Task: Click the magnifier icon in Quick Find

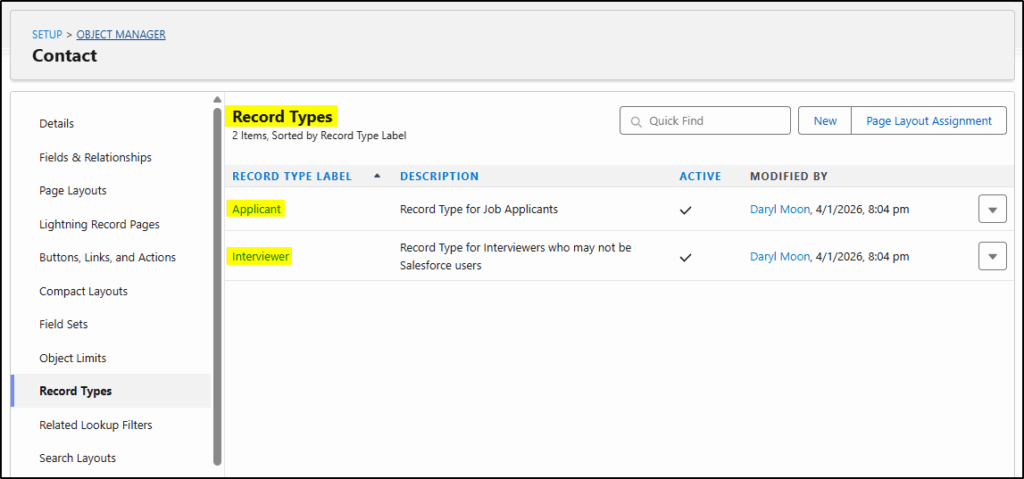Action: click(x=636, y=121)
